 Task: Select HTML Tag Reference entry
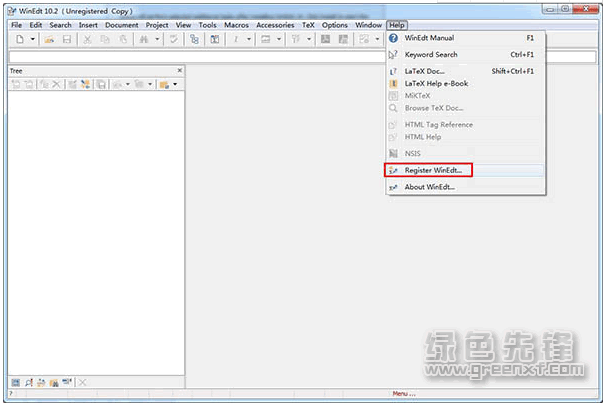coord(466,125)
